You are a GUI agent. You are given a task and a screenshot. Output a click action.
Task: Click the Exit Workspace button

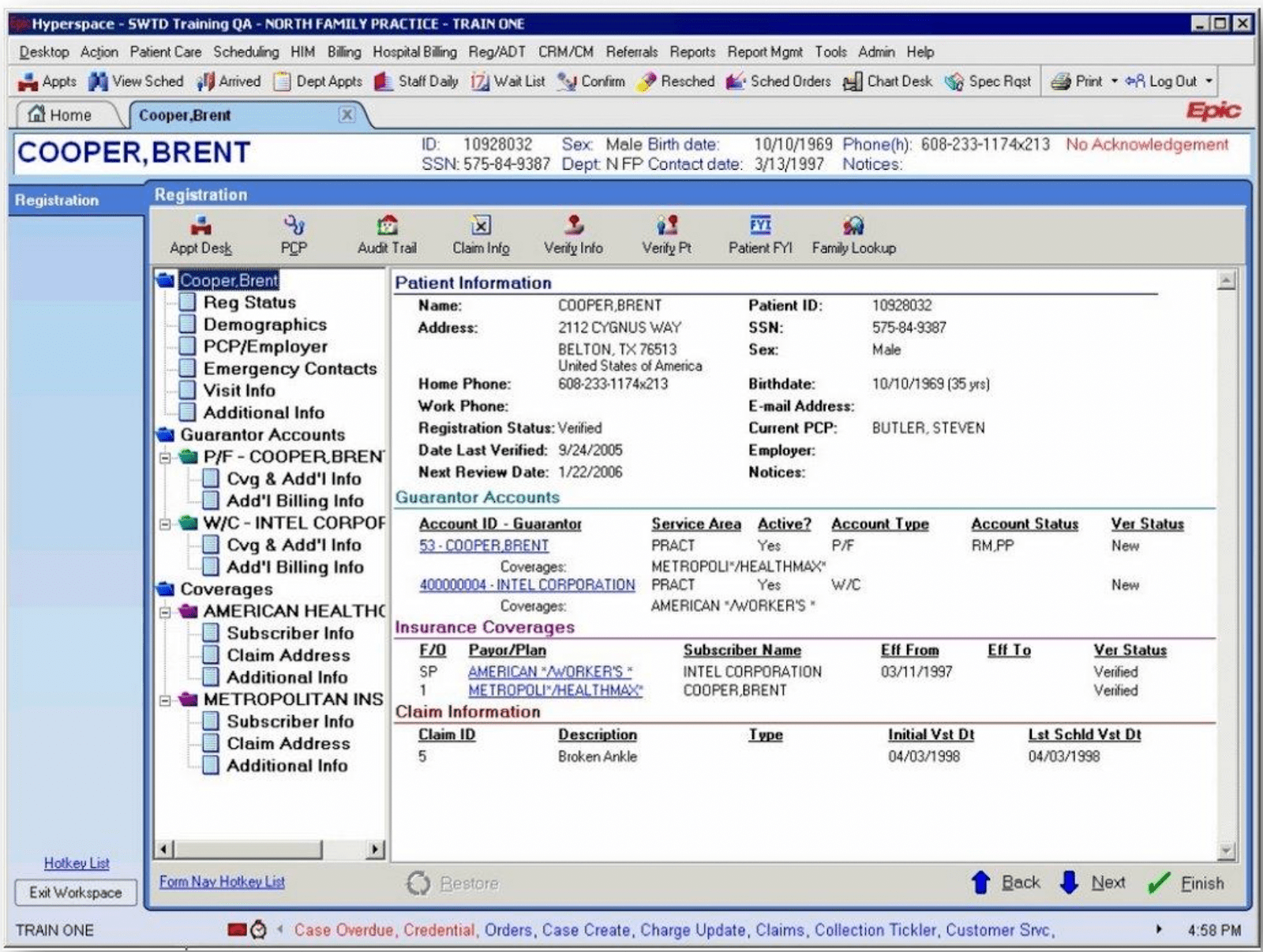coord(75,893)
